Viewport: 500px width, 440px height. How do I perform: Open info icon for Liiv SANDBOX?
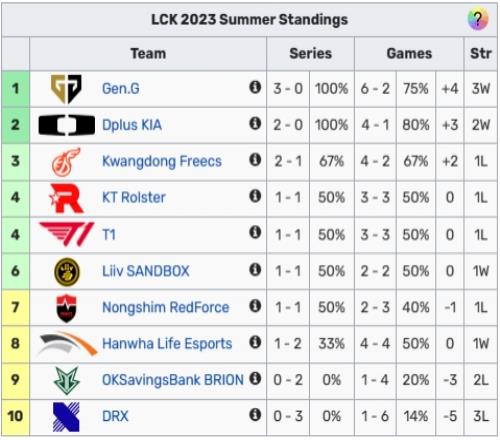255,269
